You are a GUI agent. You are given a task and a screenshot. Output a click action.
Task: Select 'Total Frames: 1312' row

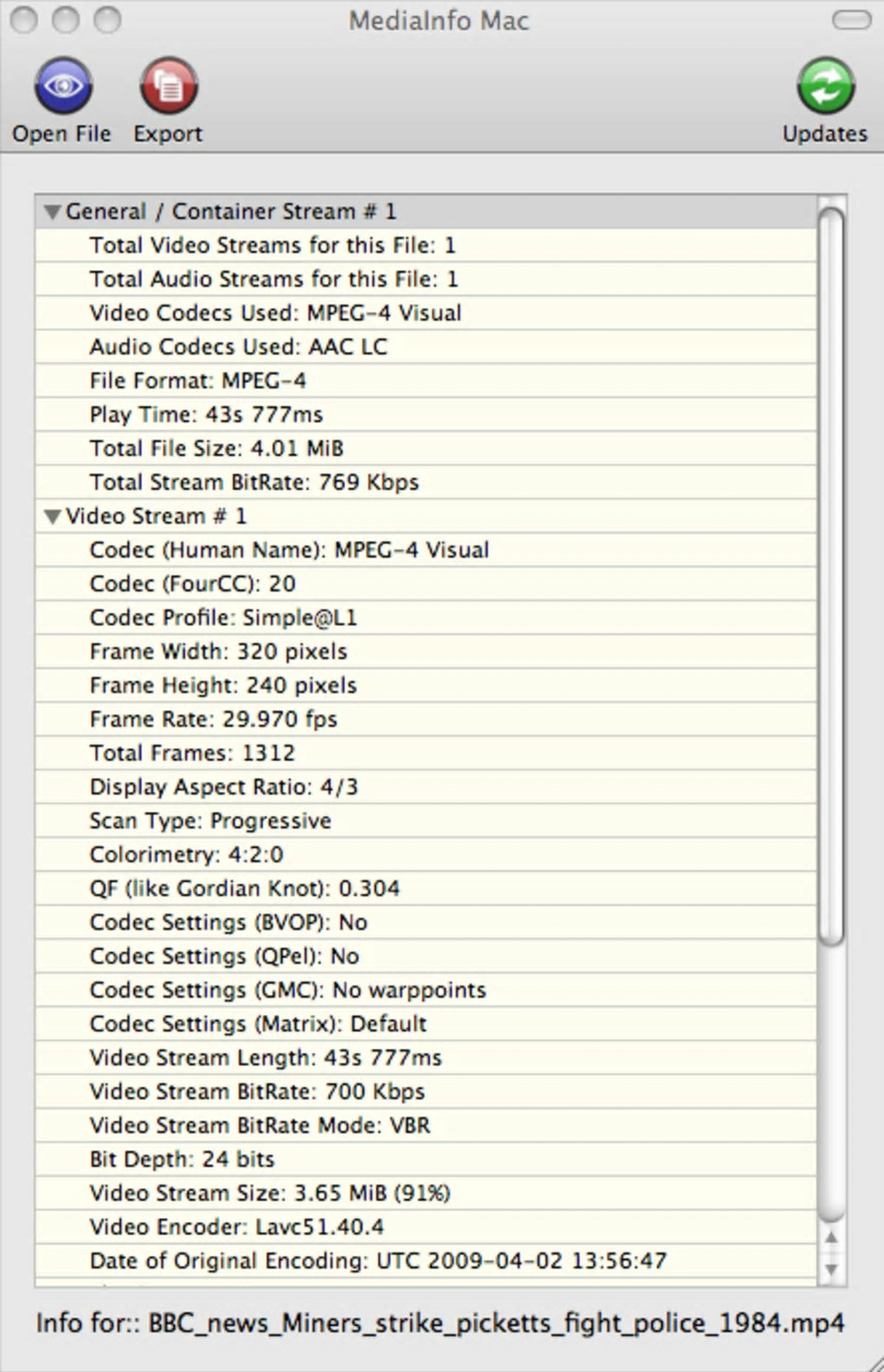point(426,752)
